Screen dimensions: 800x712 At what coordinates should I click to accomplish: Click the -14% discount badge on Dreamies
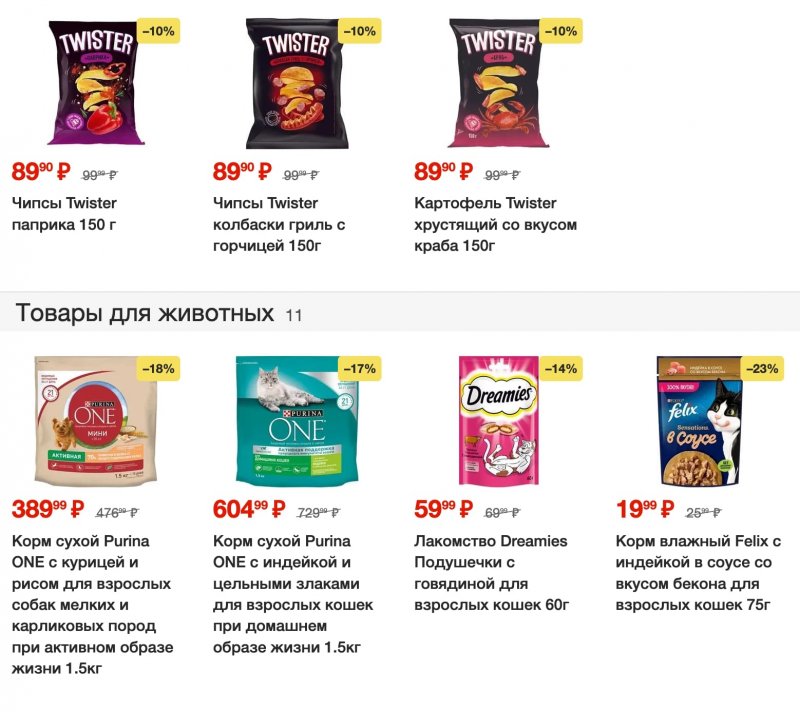(561, 369)
